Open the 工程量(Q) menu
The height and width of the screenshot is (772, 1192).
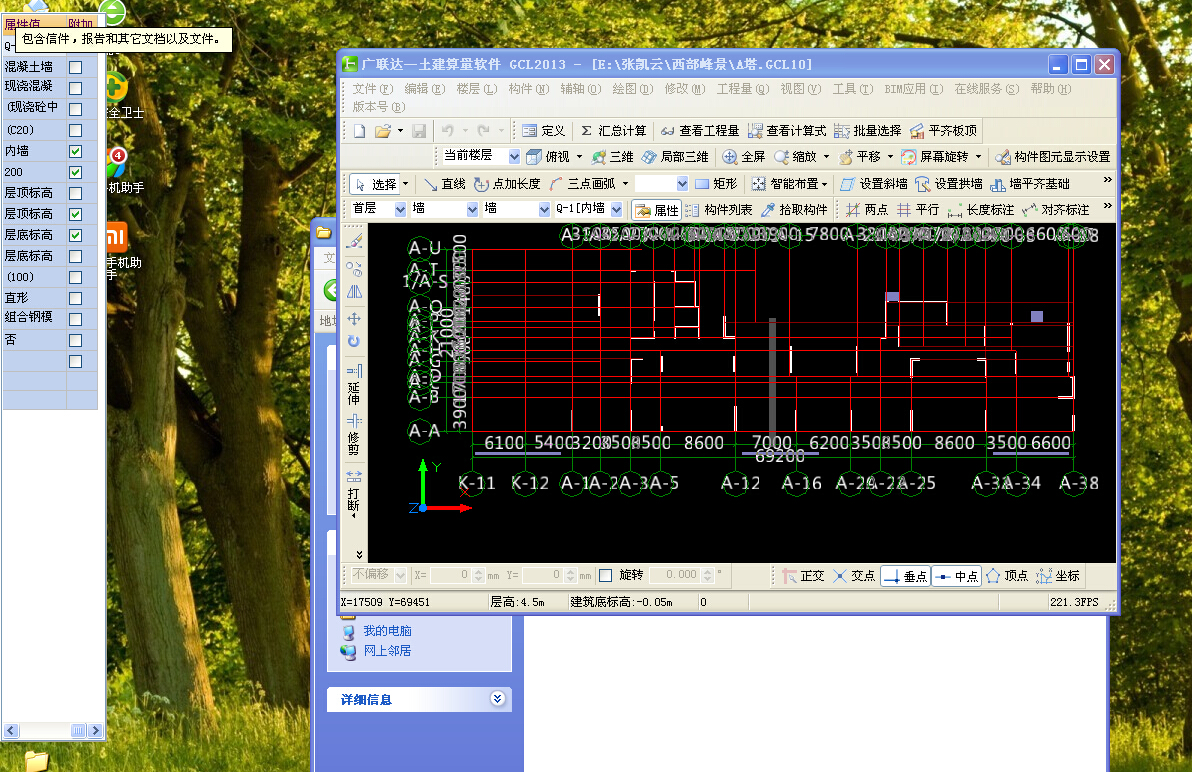743,89
